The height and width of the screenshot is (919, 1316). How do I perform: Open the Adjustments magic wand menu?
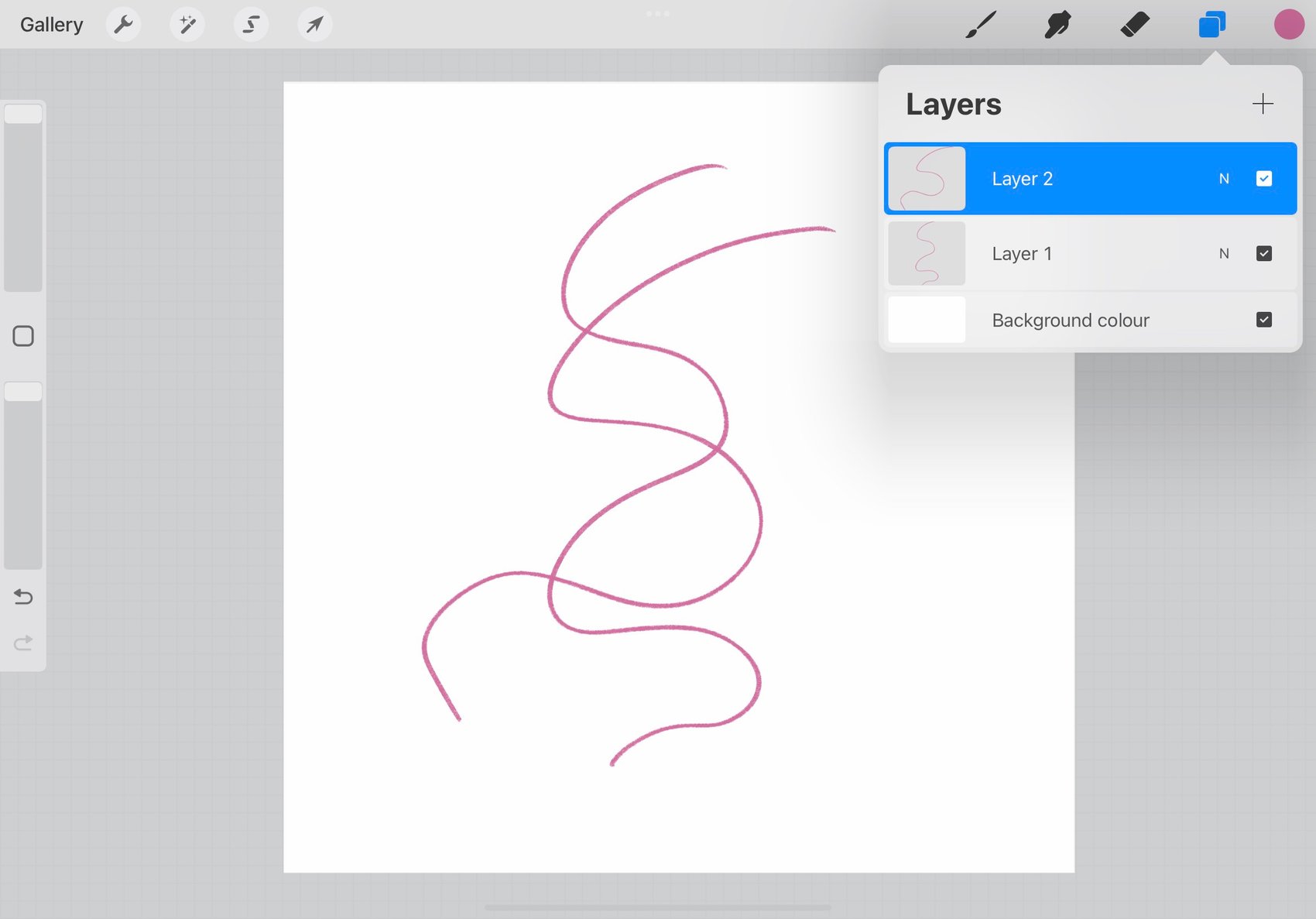coord(187,25)
